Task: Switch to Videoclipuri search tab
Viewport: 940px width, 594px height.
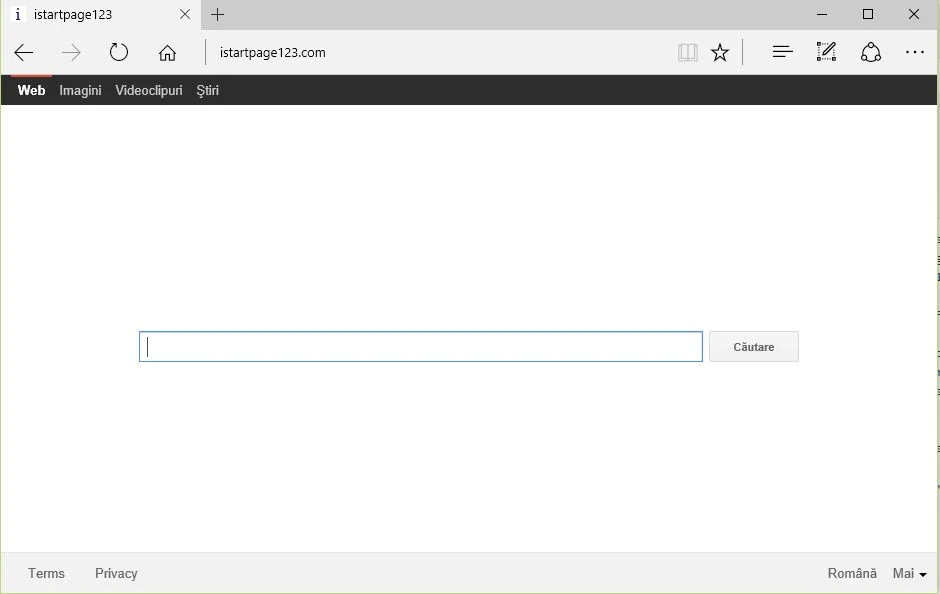Action: 149,91
